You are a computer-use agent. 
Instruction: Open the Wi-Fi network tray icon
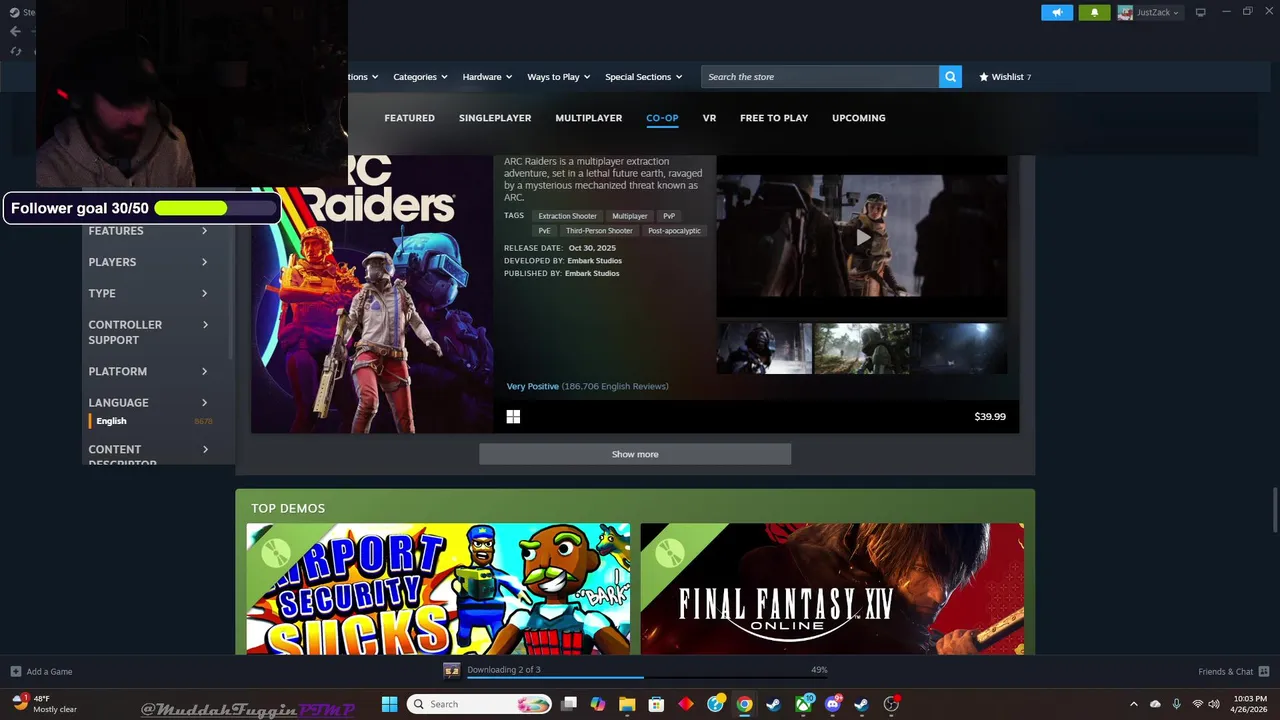click(1198, 704)
